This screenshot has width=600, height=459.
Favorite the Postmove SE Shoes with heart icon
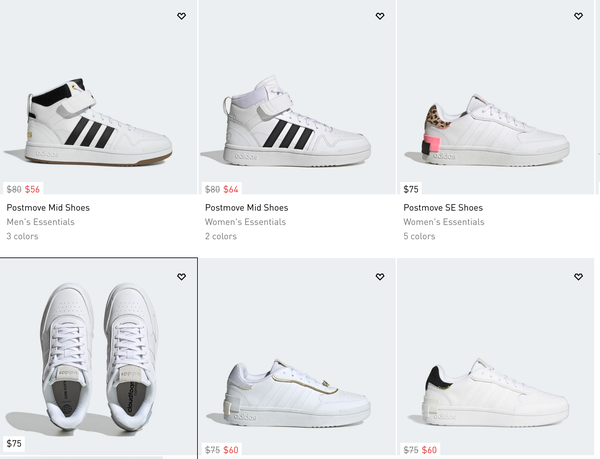click(578, 16)
